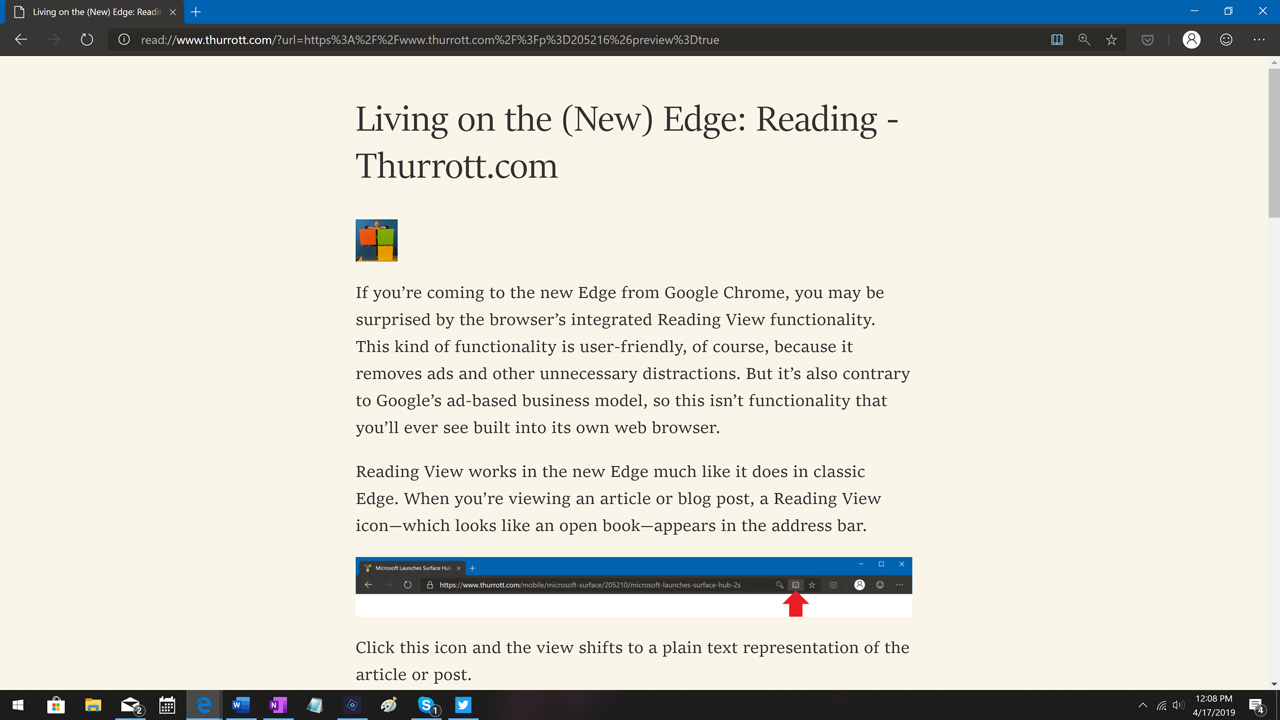Open the Settings and more ellipsis menu

pos(1258,40)
